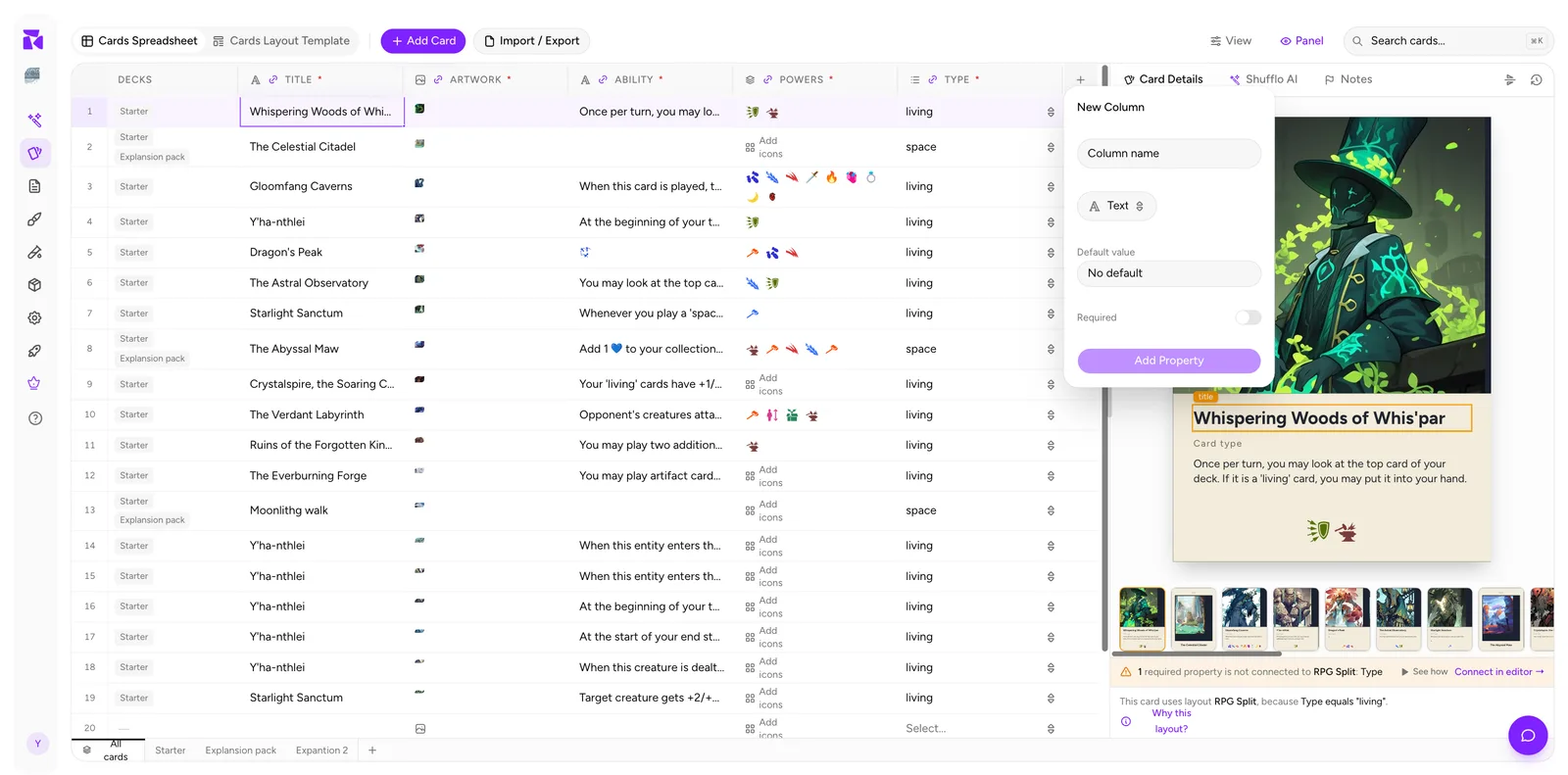Click the artwork thumbnail for The Celestial Citadel

419,143
